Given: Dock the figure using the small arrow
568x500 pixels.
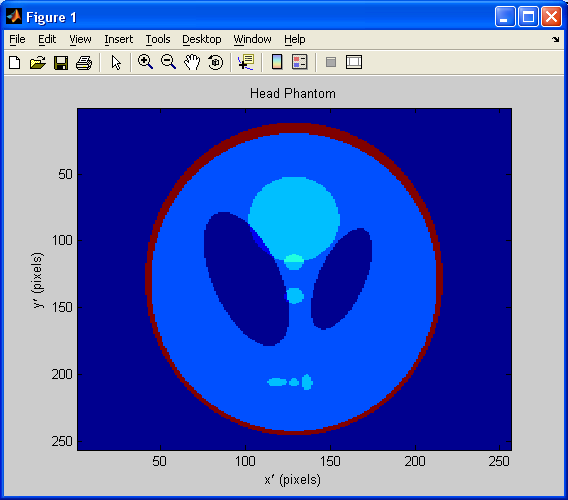Looking at the screenshot, I should [x=556, y=39].
